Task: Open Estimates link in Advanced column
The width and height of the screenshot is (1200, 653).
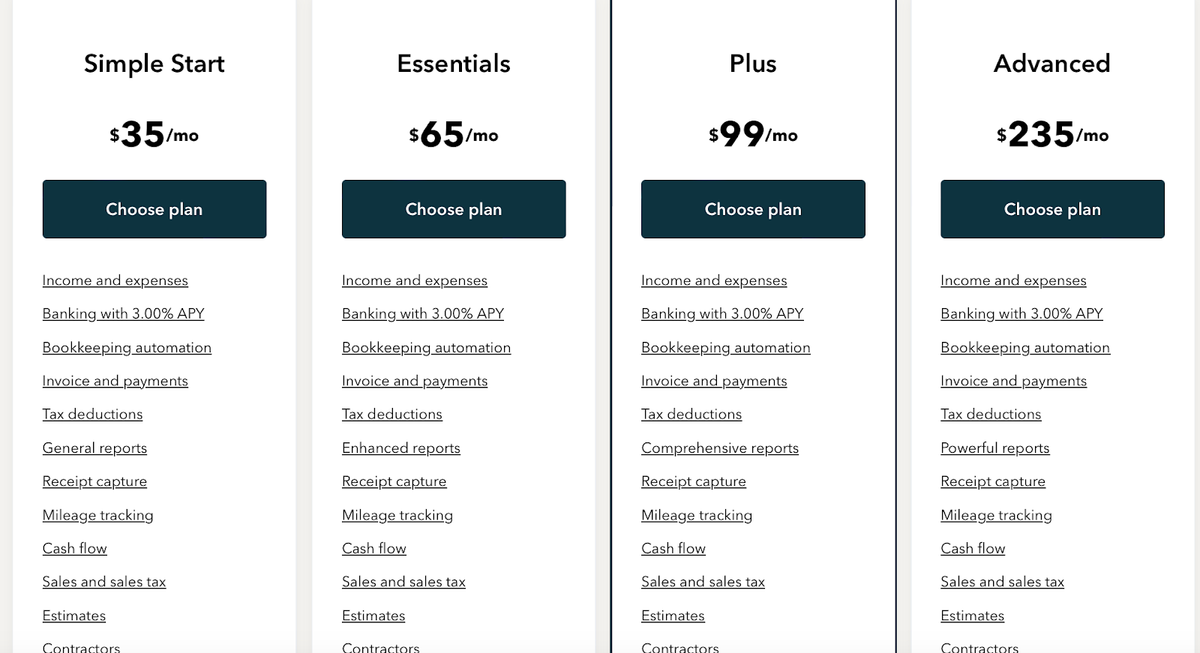Action: tap(972, 616)
